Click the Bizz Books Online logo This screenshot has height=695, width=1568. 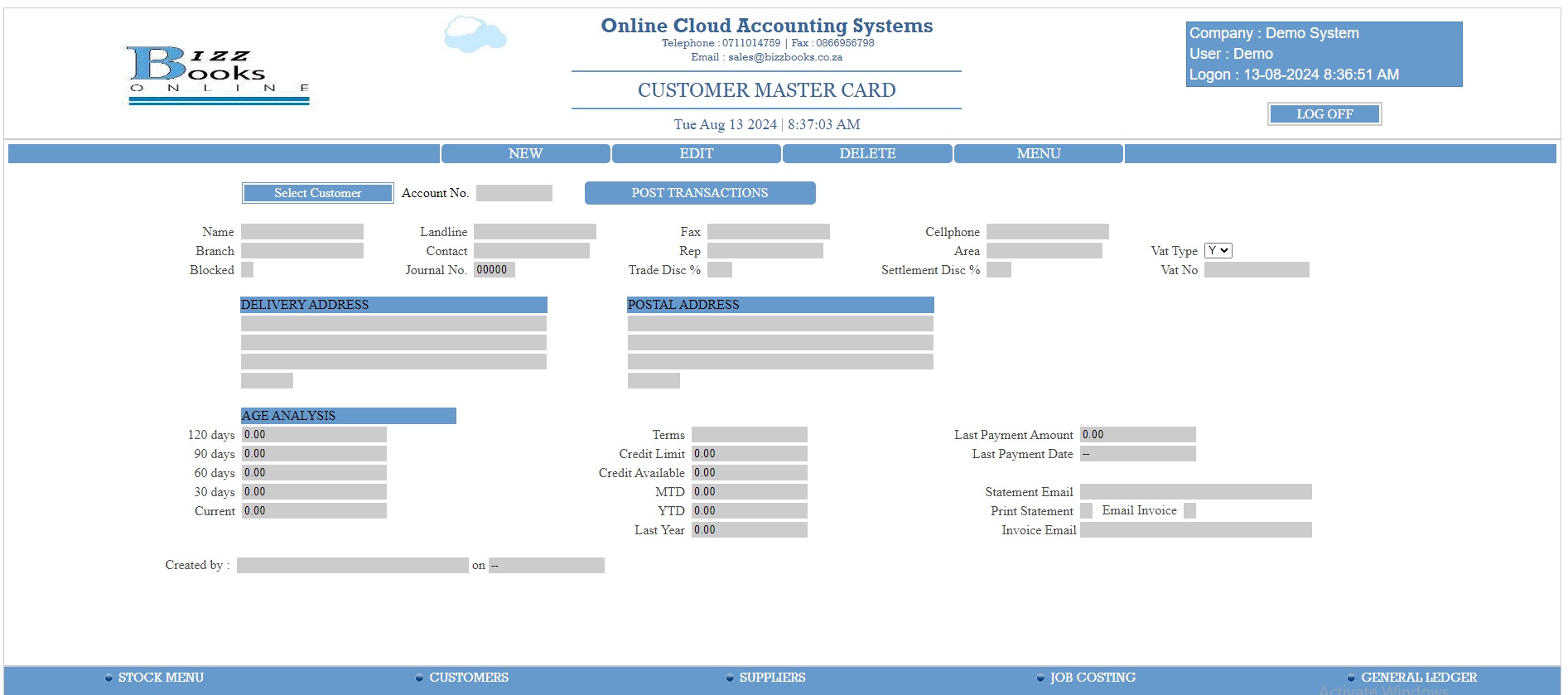219,75
